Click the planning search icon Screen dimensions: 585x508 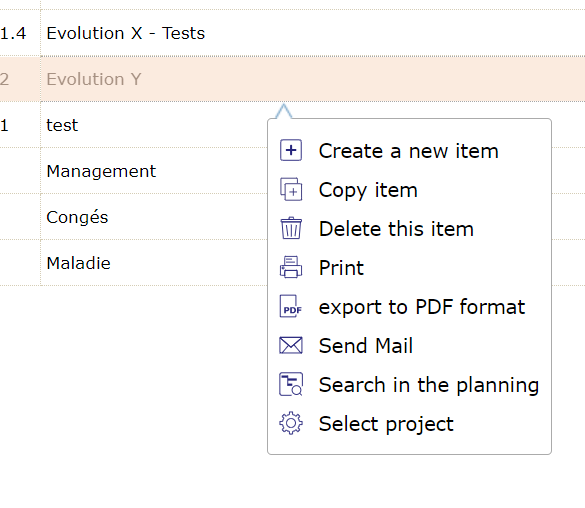tap(291, 384)
